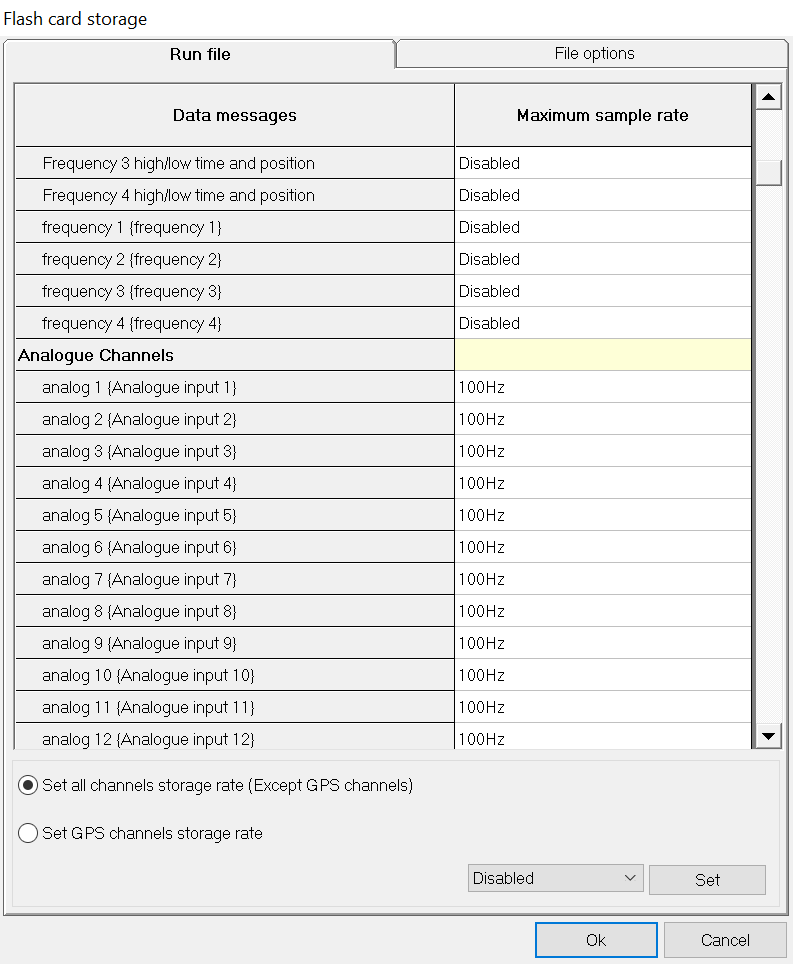Click Disabled rate cell for frequency 1

[x=602, y=227]
